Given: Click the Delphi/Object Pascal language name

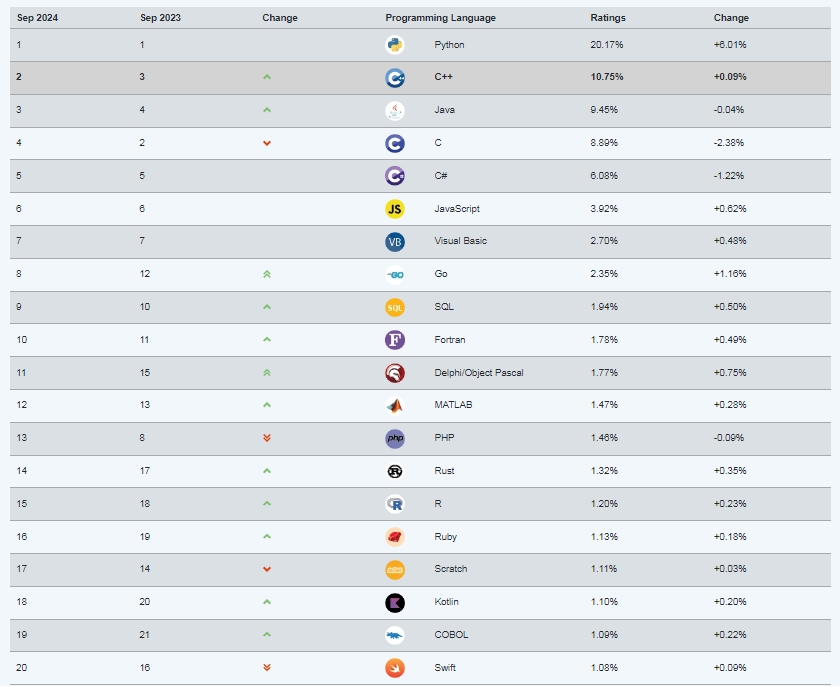Looking at the screenshot, I should (478, 373).
